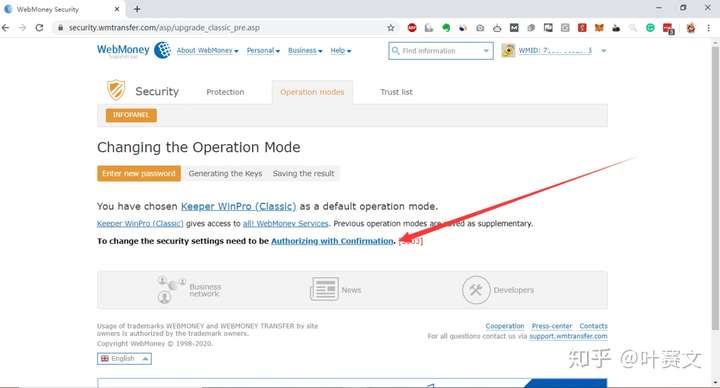This screenshot has width=720, height=388.
Task: Open the Chrome profile avatar
Action: (691, 28)
